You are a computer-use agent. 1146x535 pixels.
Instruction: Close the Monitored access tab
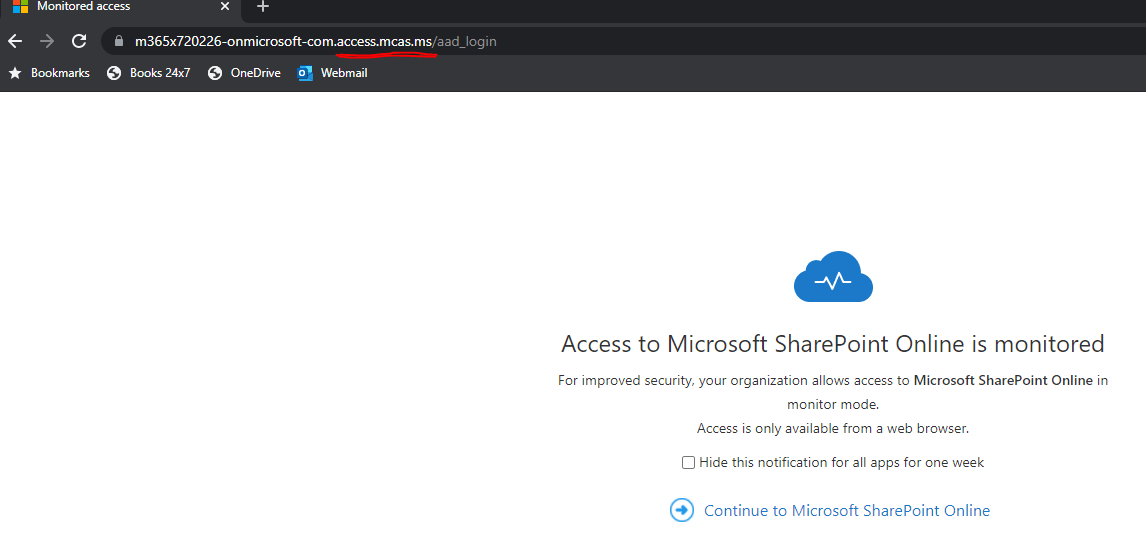click(x=225, y=7)
